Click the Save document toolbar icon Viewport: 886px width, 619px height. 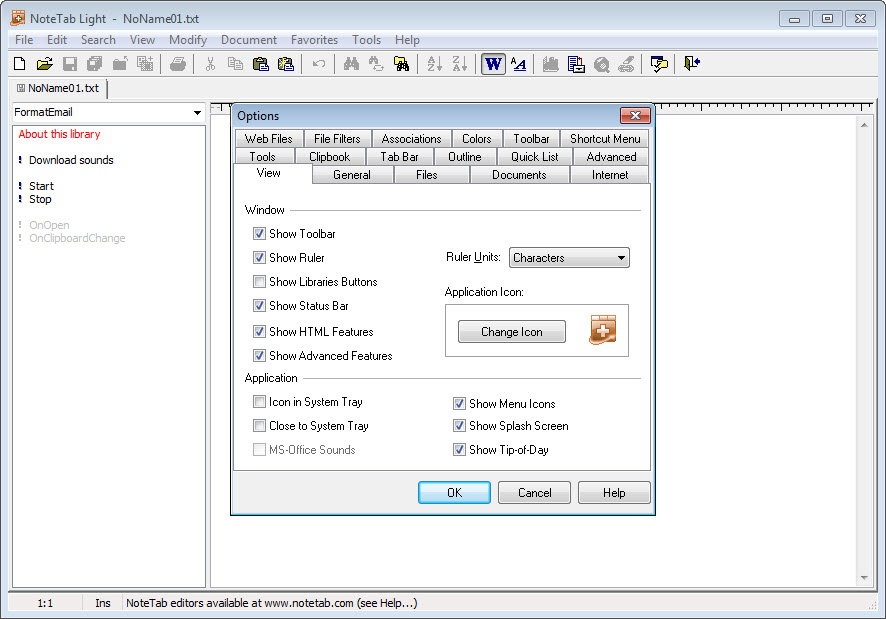tap(70, 64)
